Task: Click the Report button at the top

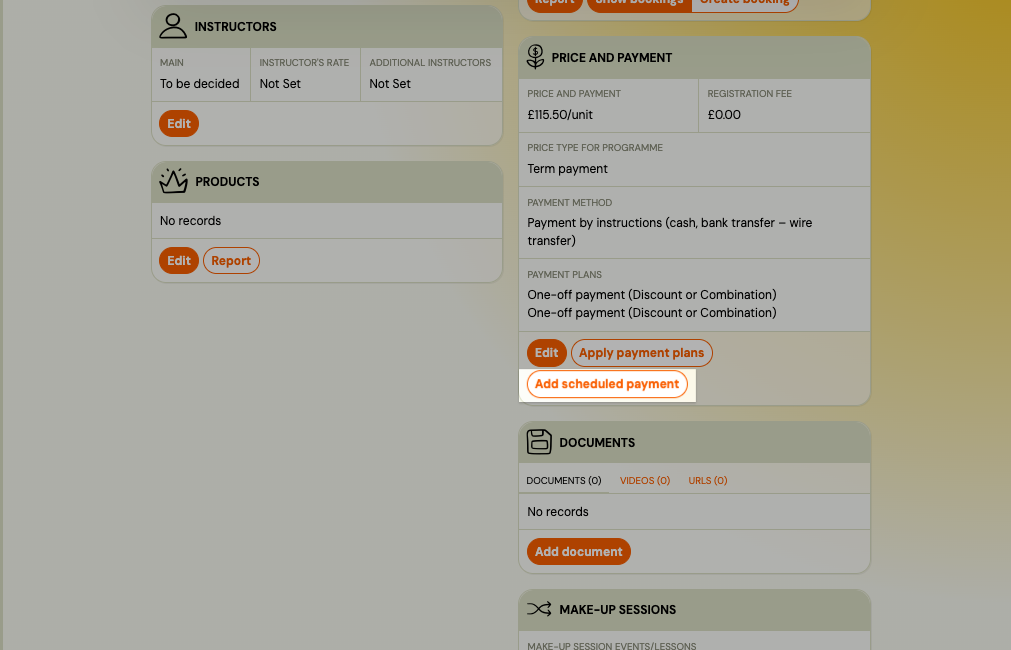Action: pos(555,2)
